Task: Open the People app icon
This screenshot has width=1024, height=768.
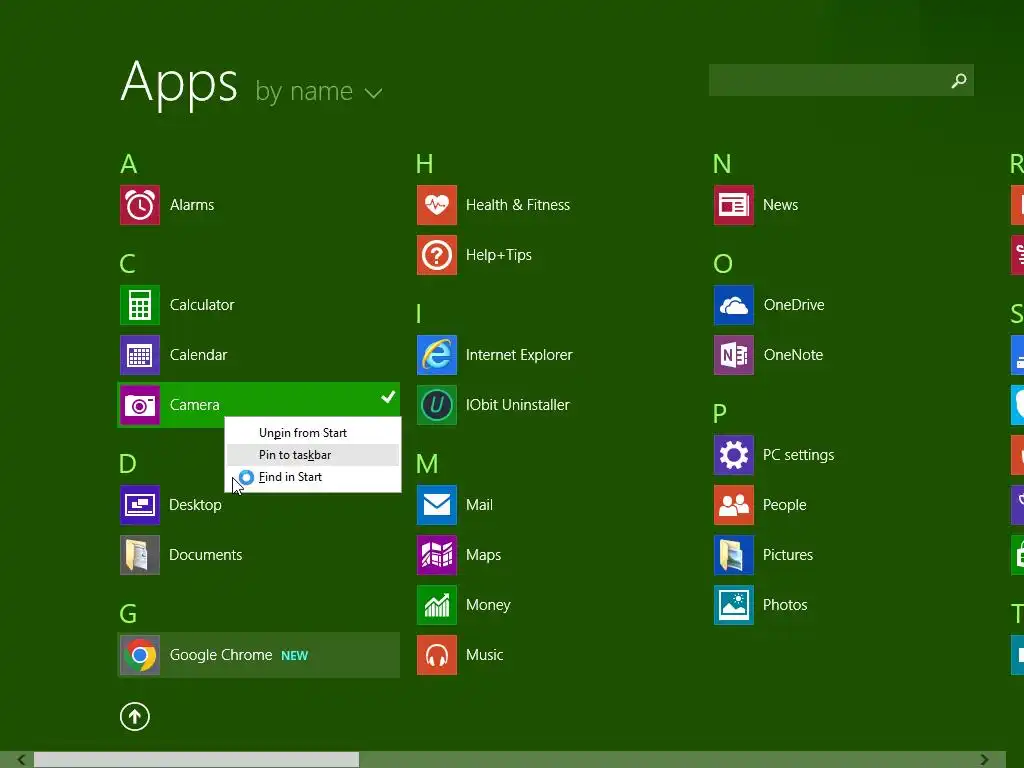Action: 734,505
